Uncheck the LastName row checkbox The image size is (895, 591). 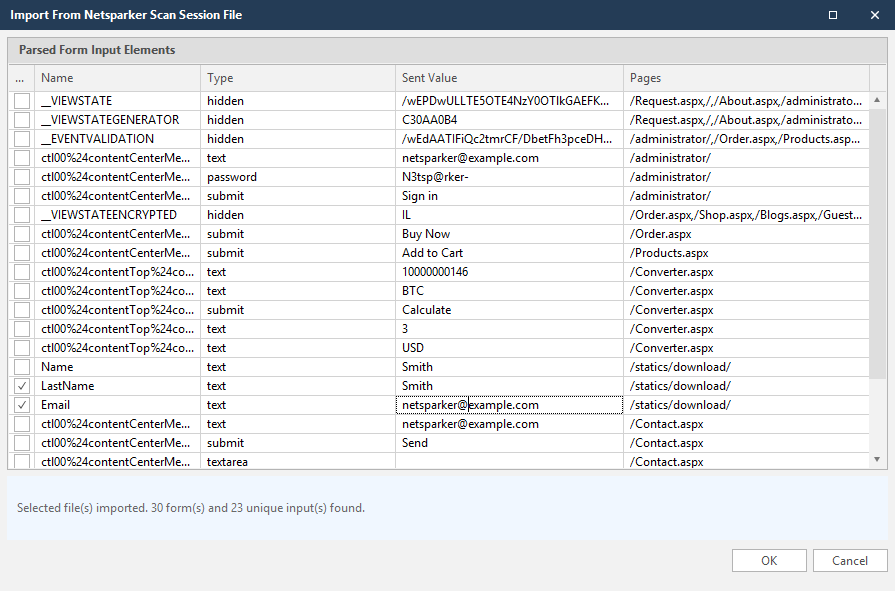(x=21, y=386)
